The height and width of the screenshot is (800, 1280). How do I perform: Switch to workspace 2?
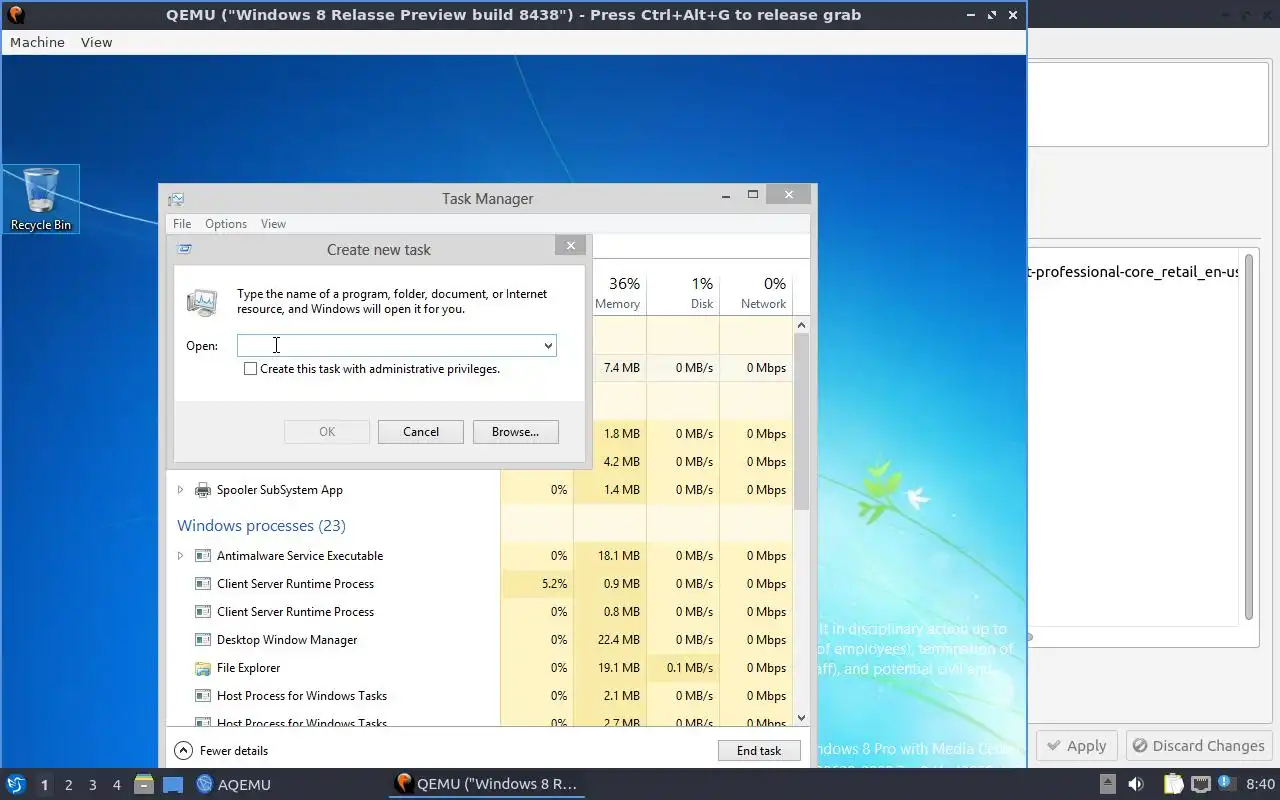tap(68, 785)
